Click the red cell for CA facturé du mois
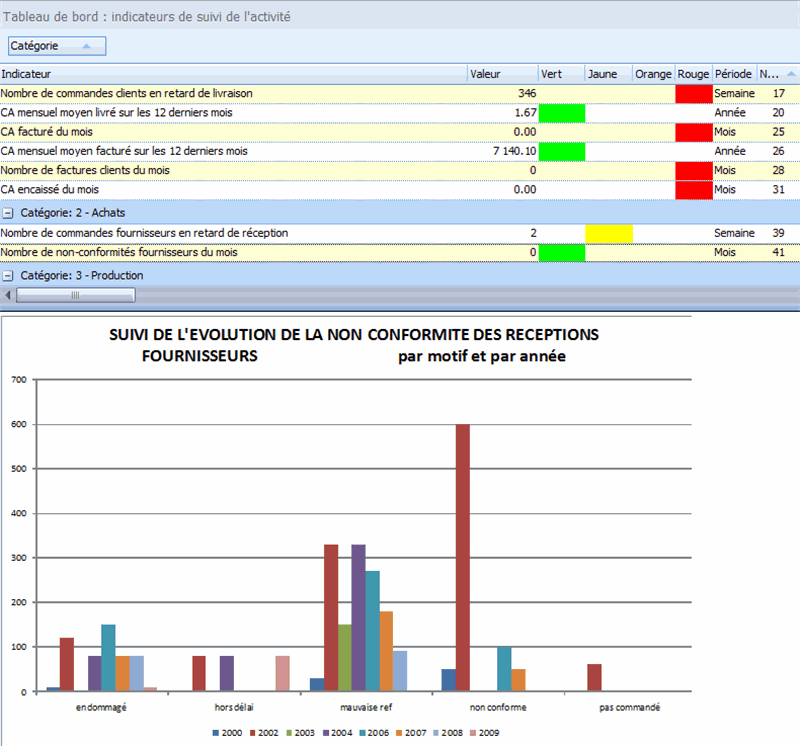The height and width of the screenshot is (746, 800). pos(693,131)
